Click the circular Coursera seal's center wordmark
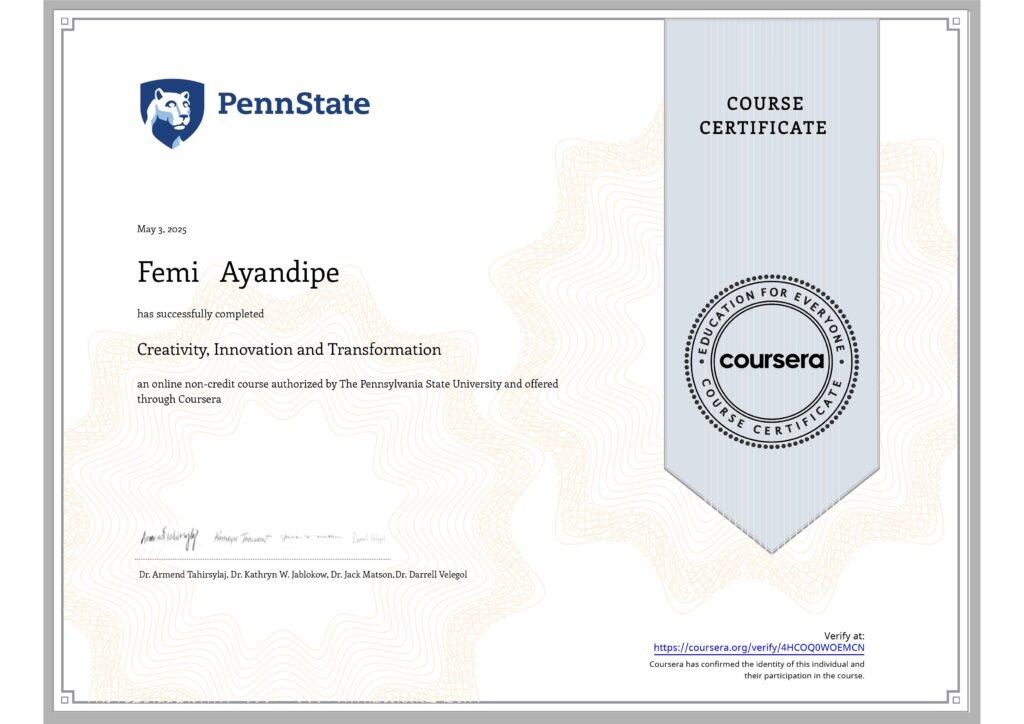Viewport: 1024px width, 724px height. (771, 360)
